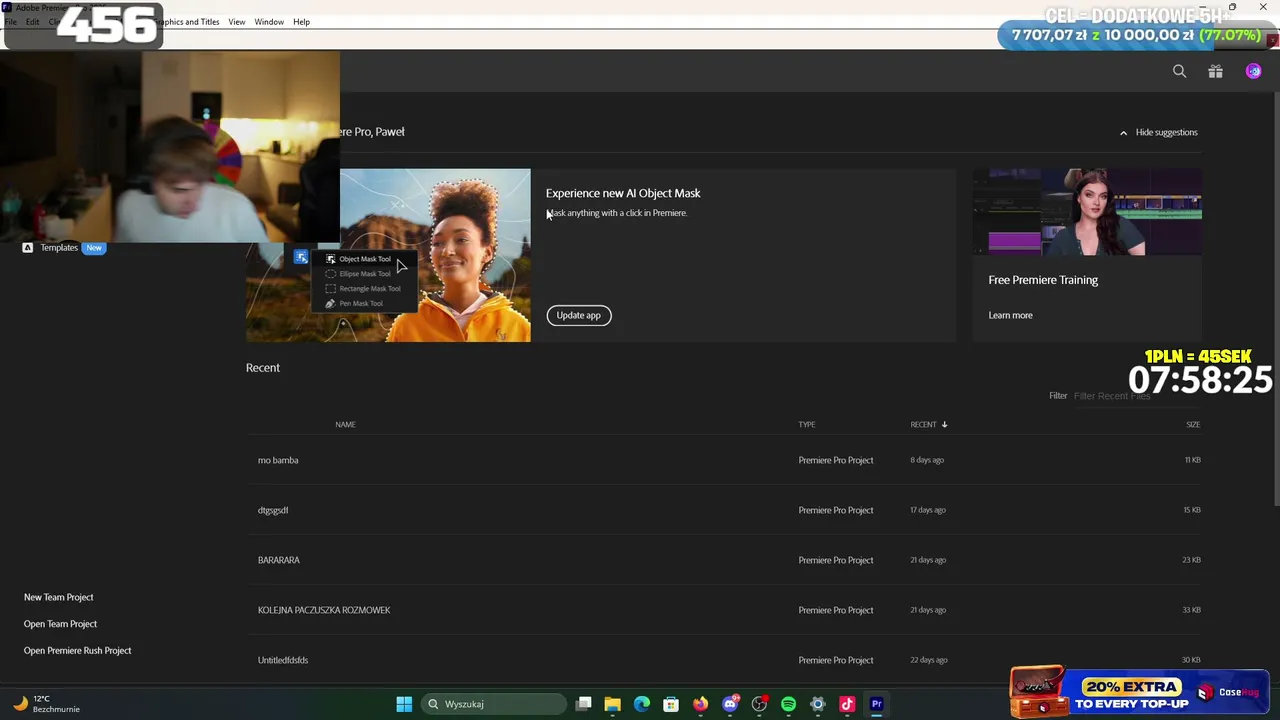Open the weather widget showing 12°C
The image size is (1280, 720).
[46, 704]
